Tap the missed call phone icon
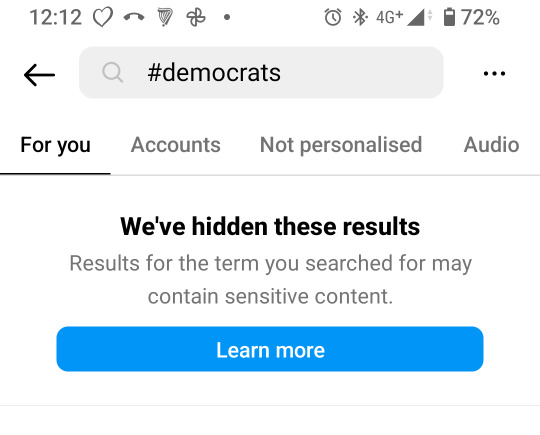Image resolution: width=540 pixels, height=435 pixels. [134, 17]
